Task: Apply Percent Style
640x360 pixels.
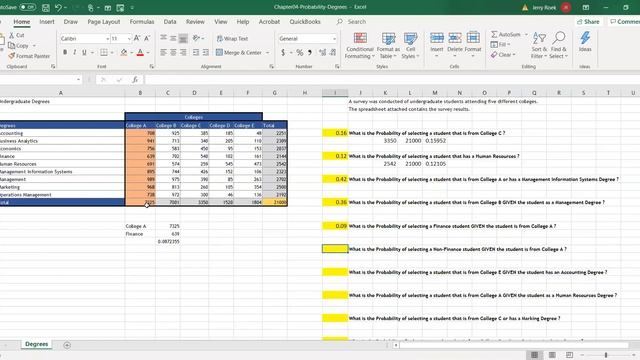Action: tap(300, 53)
